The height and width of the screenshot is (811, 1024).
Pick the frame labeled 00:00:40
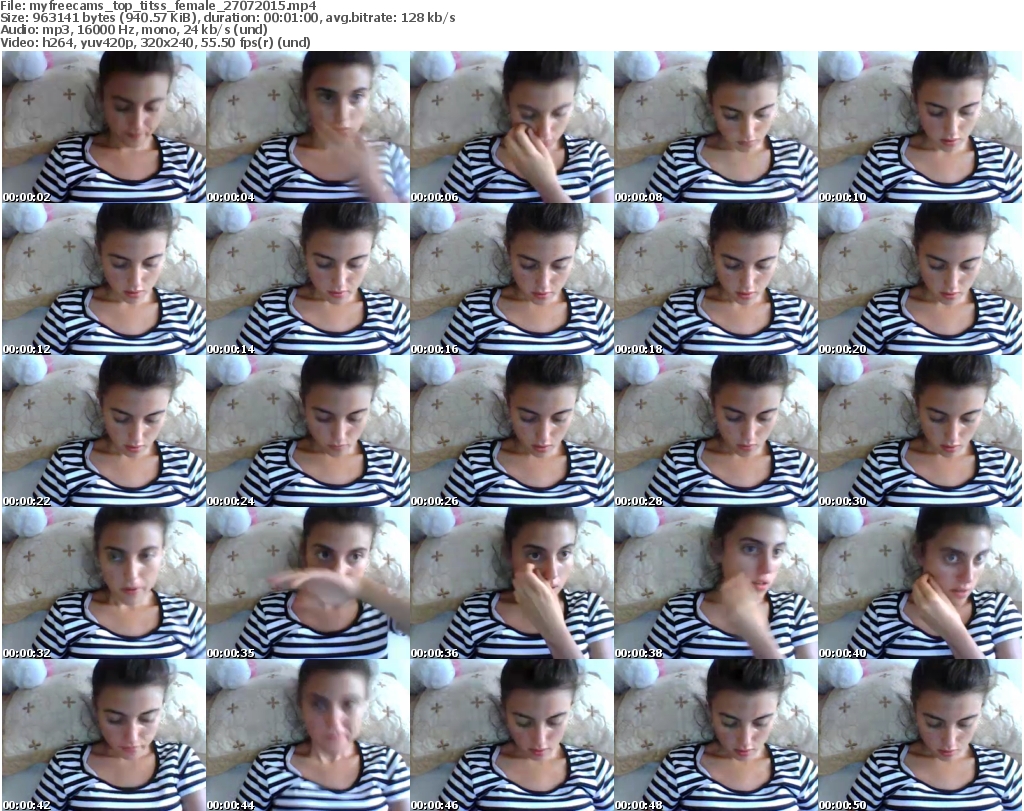click(920, 583)
